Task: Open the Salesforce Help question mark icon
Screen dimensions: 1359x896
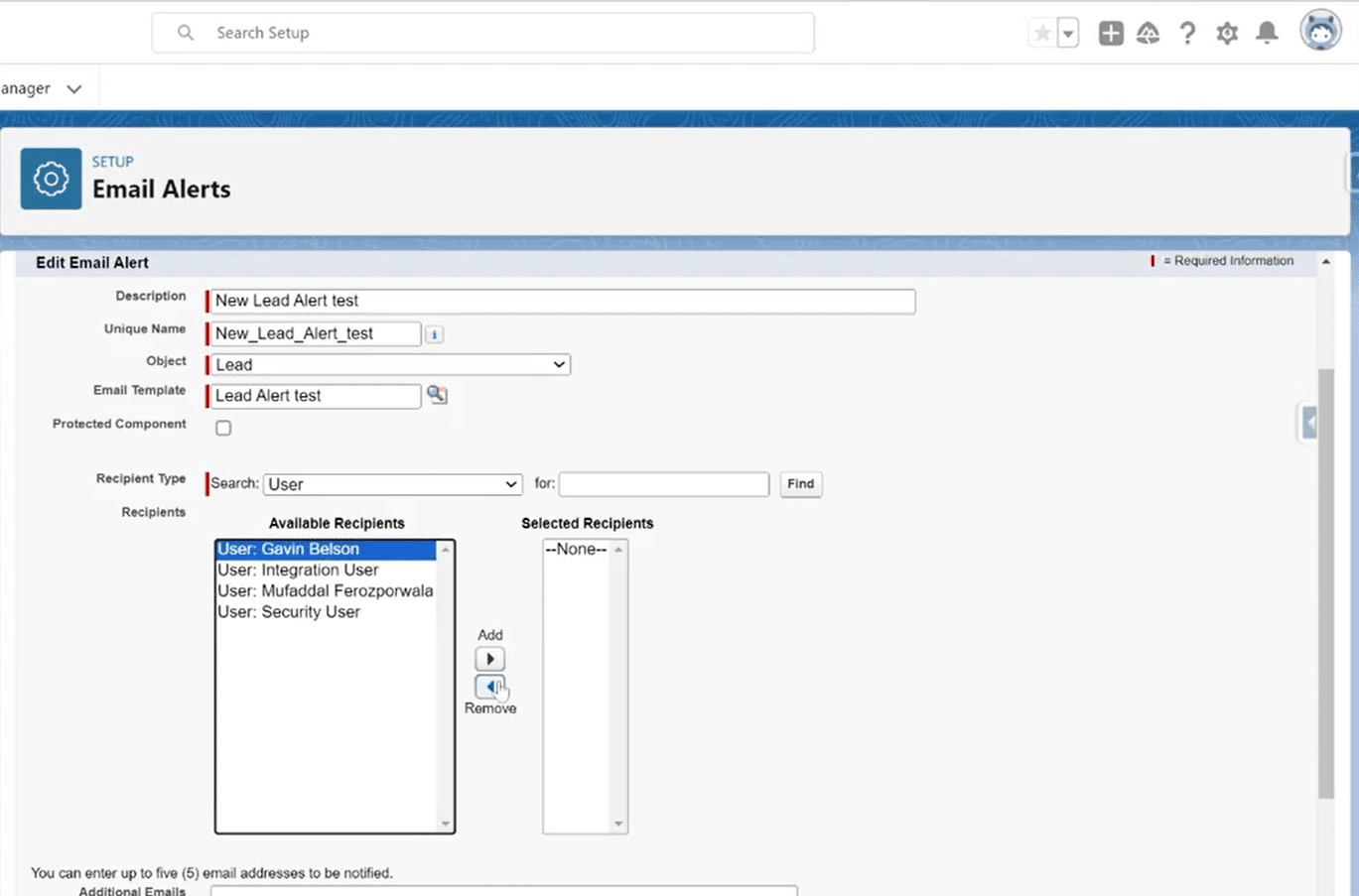Action: 1187,33
